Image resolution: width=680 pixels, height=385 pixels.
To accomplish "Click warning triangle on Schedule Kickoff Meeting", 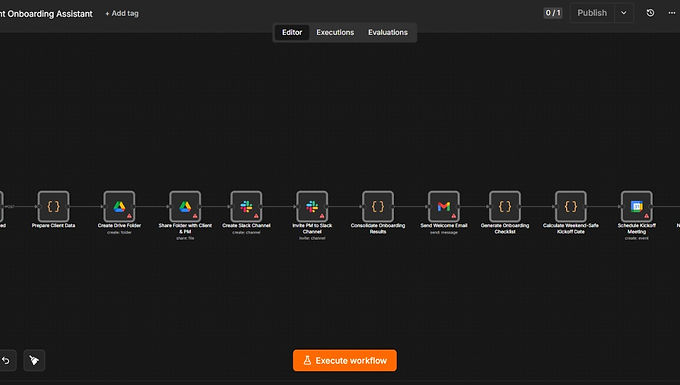I will pos(647,216).
